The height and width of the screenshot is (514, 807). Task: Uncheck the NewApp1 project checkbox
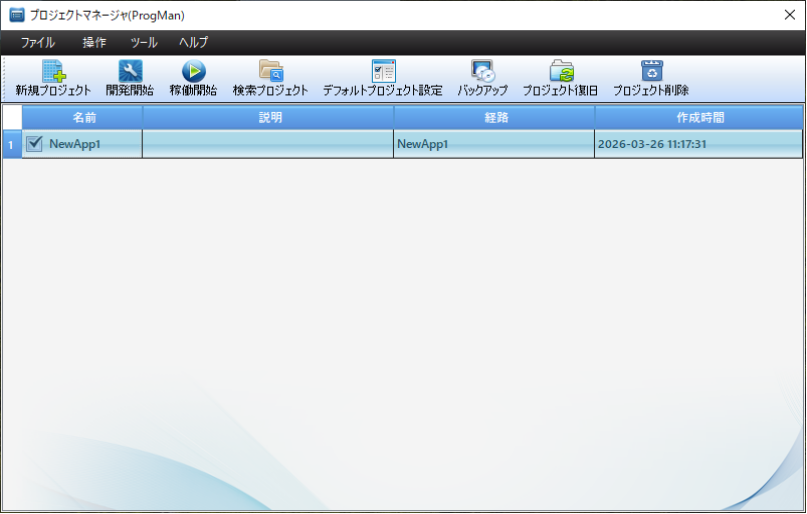34,144
